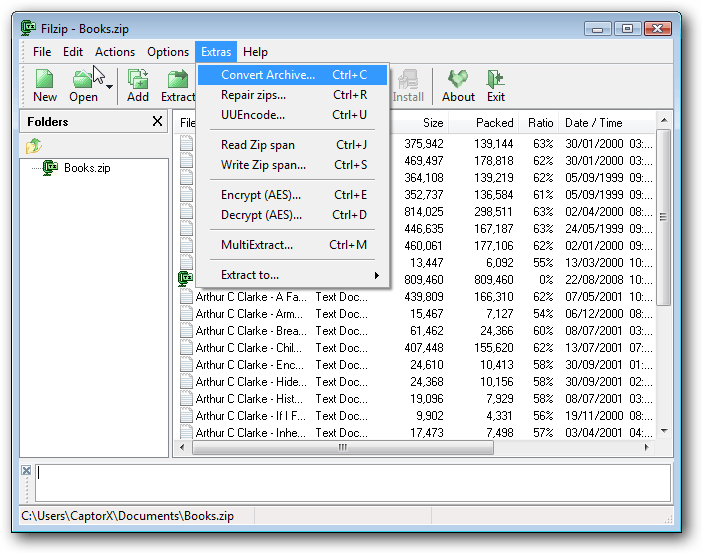The height and width of the screenshot is (553, 702).
Task: Select file Arthur C Clarke - Brea...
Action: coord(251,331)
